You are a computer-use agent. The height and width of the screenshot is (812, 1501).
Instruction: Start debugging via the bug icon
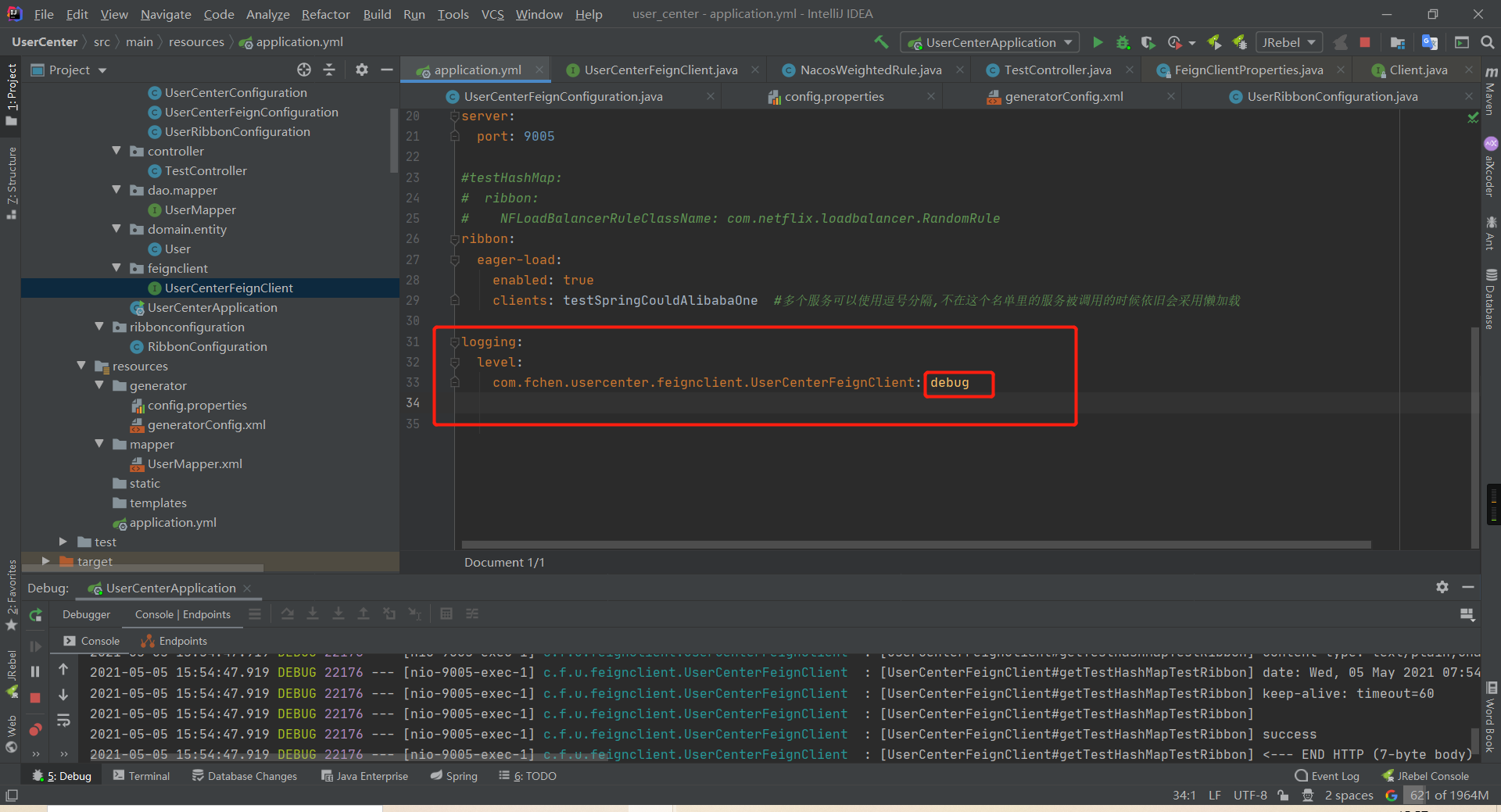point(1123,42)
